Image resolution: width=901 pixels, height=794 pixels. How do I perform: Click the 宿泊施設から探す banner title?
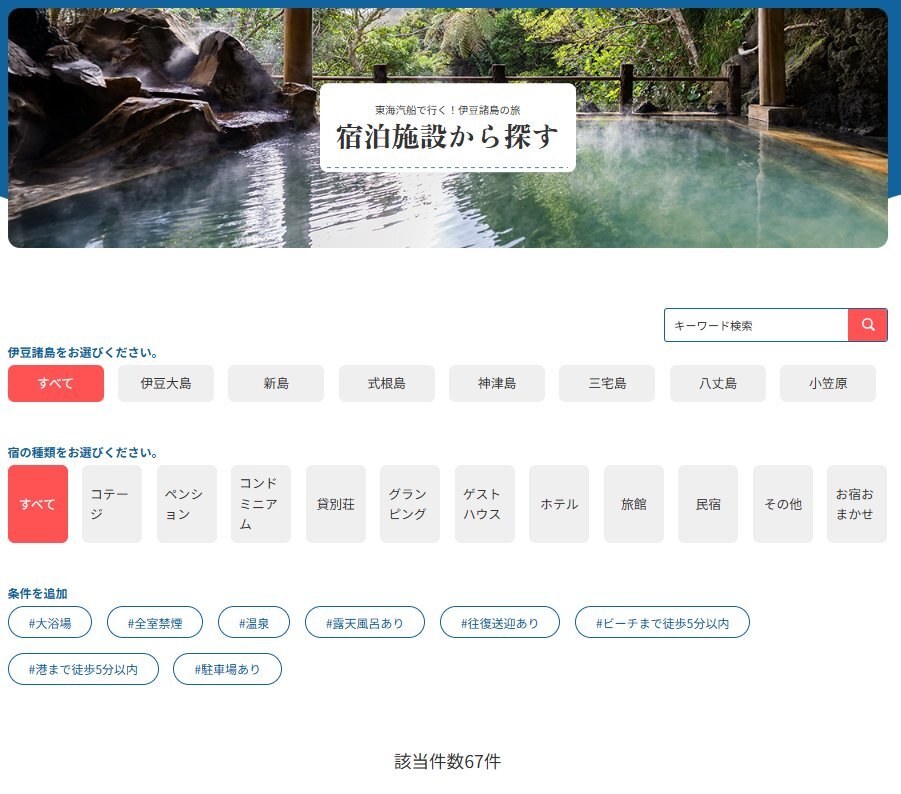[x=447, y=137]
